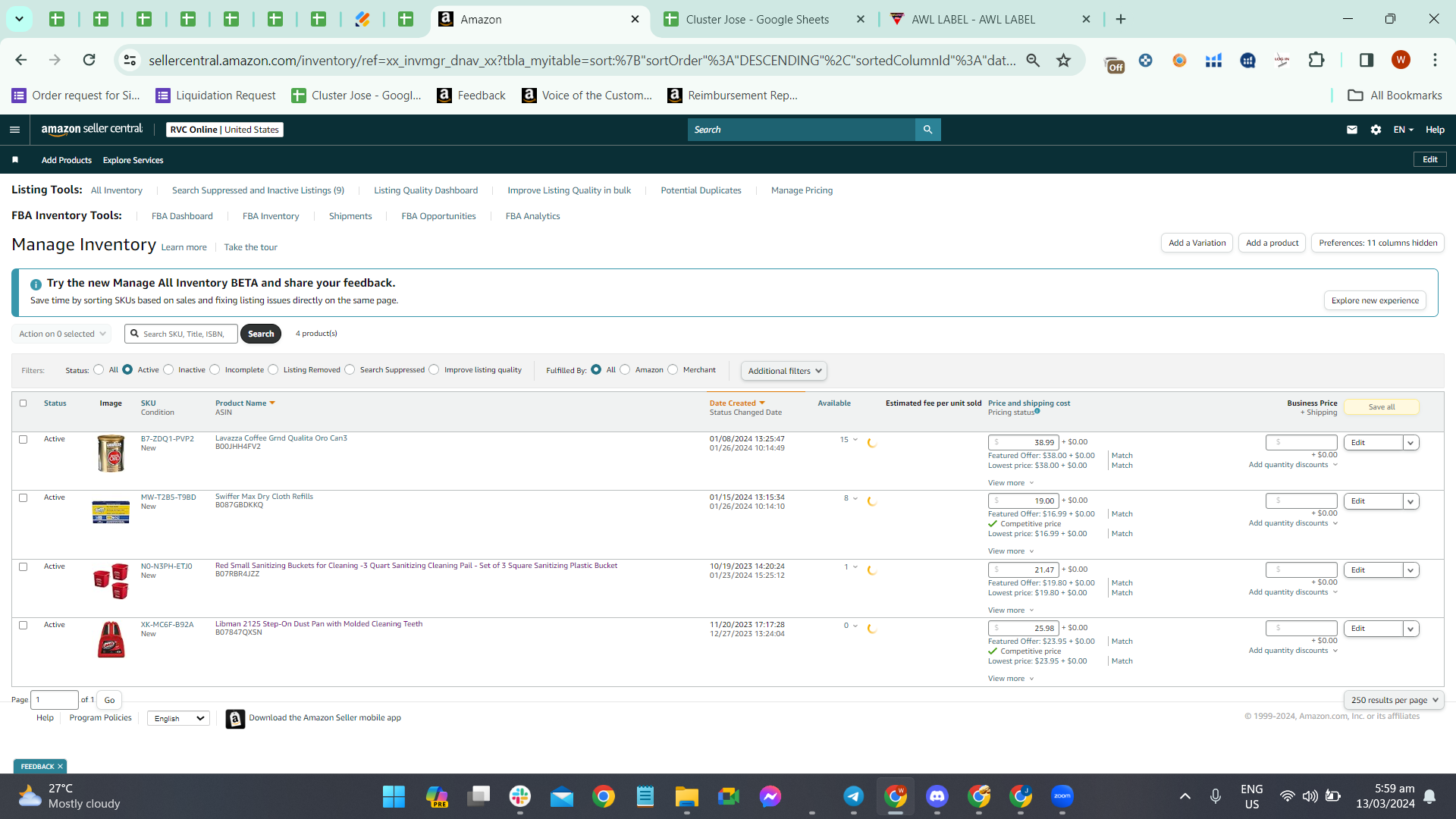
Task: Choose the Inactive status radio filter
Action: pyautogui.click(x=168, y=370)
